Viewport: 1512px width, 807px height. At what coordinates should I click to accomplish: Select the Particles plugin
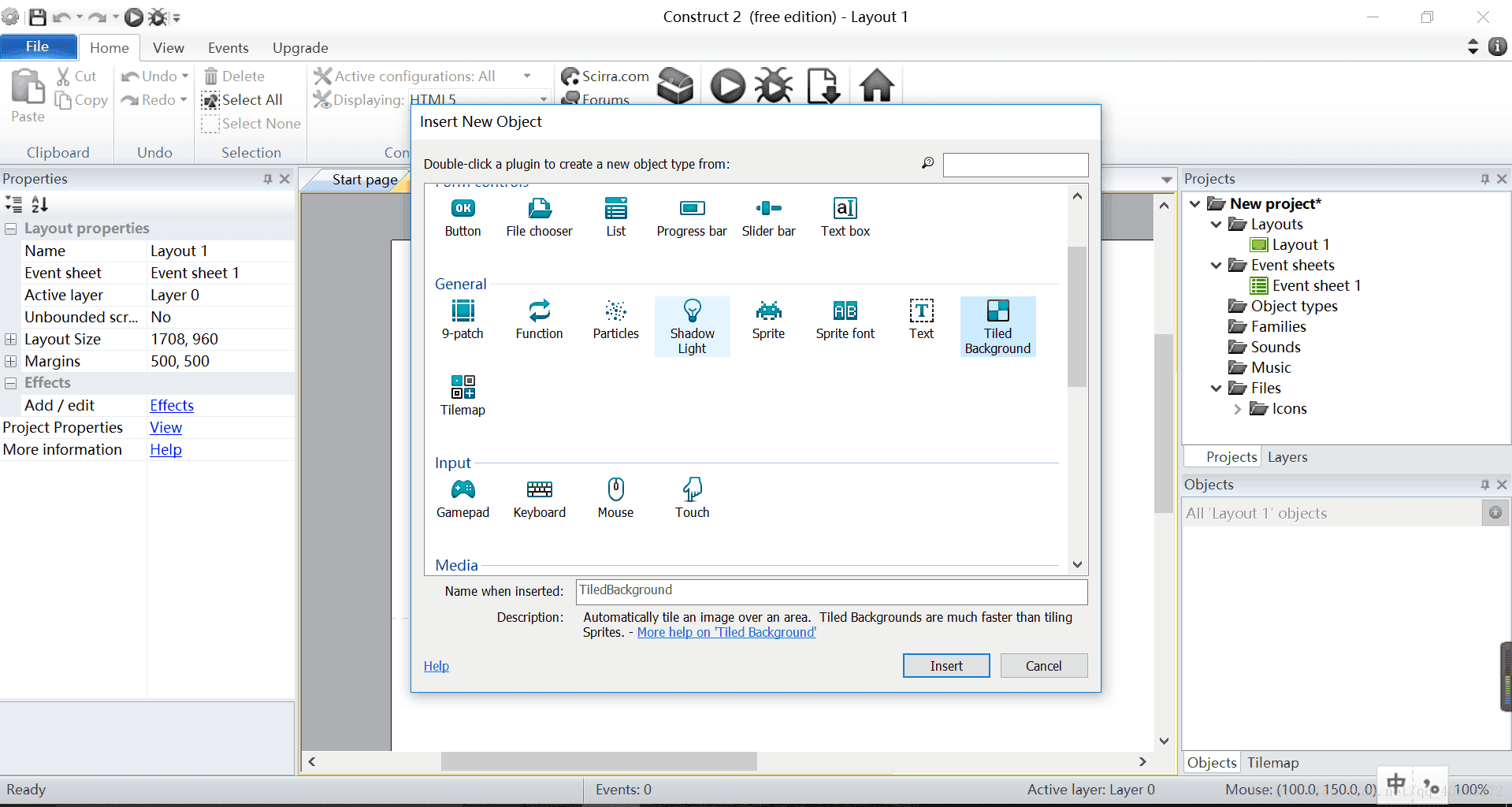[615, 319]
